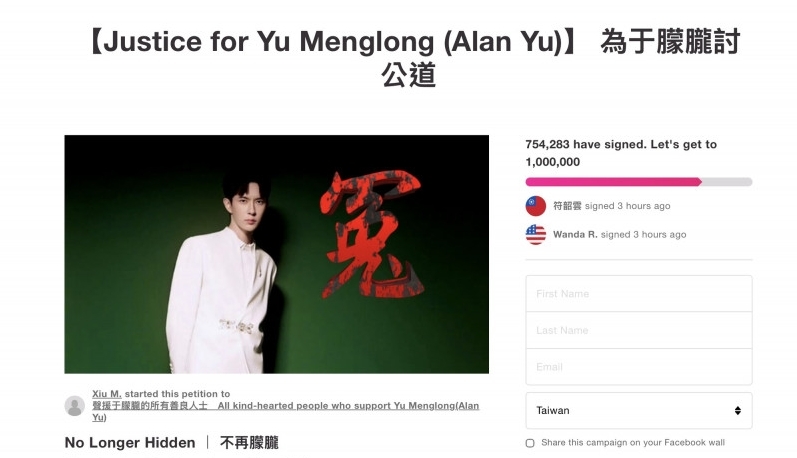Click the 不再朦朧 heading text

pos(249,443)
